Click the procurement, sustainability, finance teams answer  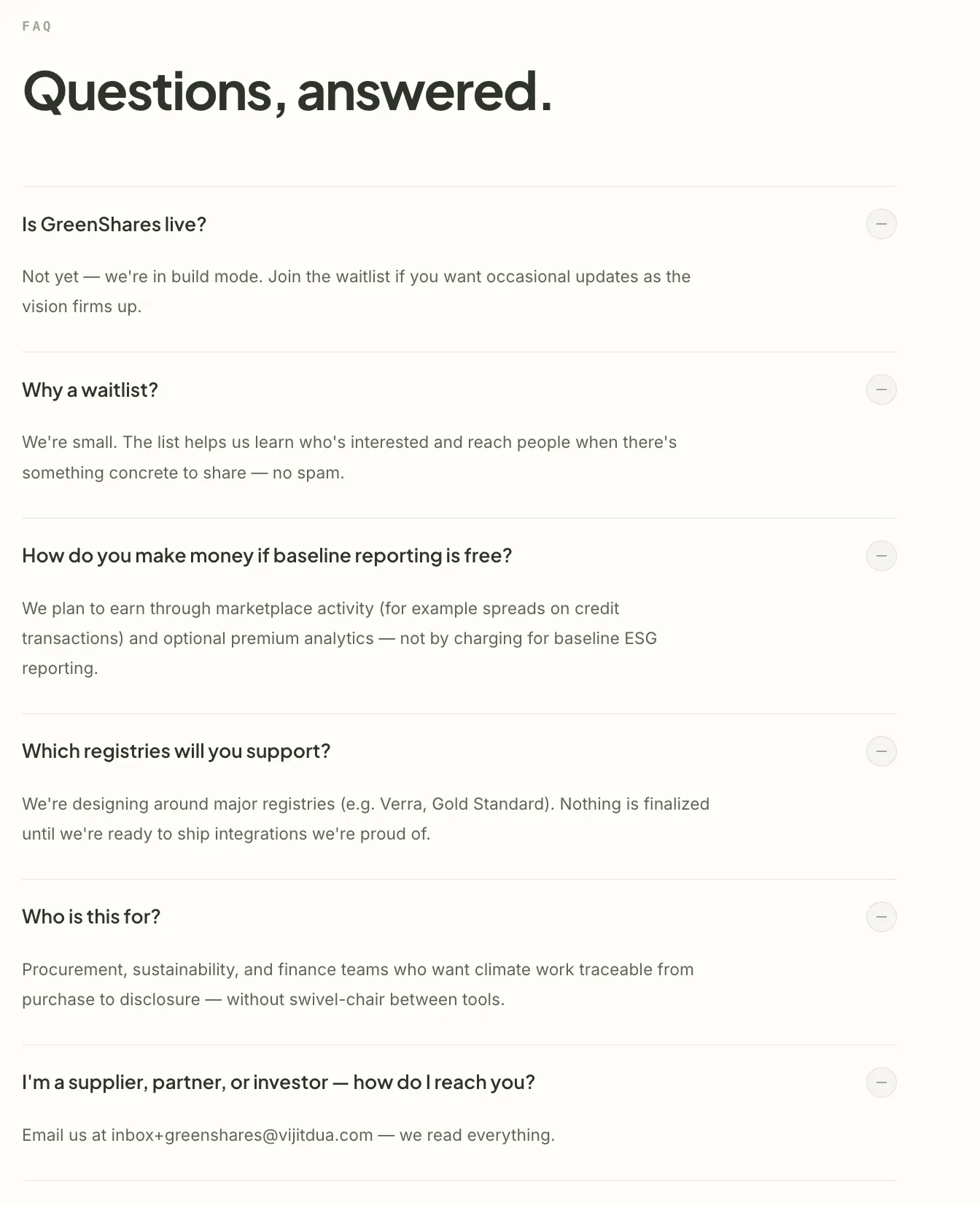(358, 985)
